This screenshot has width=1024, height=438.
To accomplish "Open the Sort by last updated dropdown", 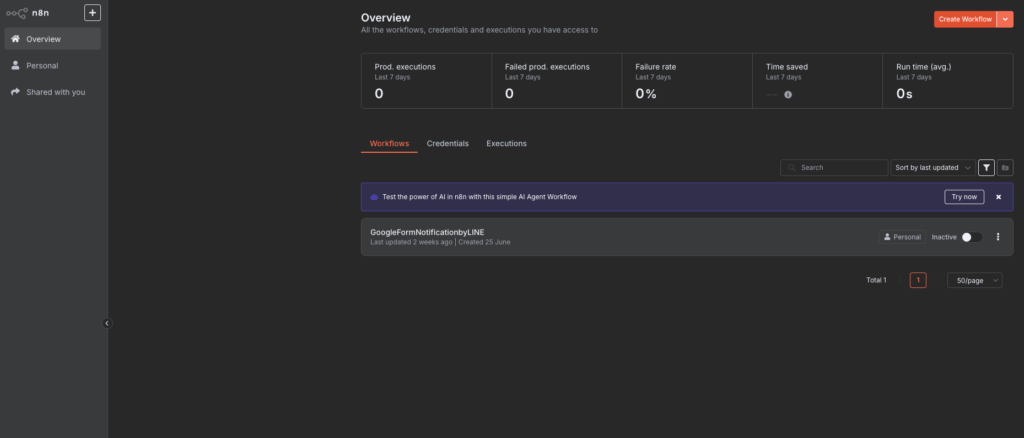I will [932, 168].
